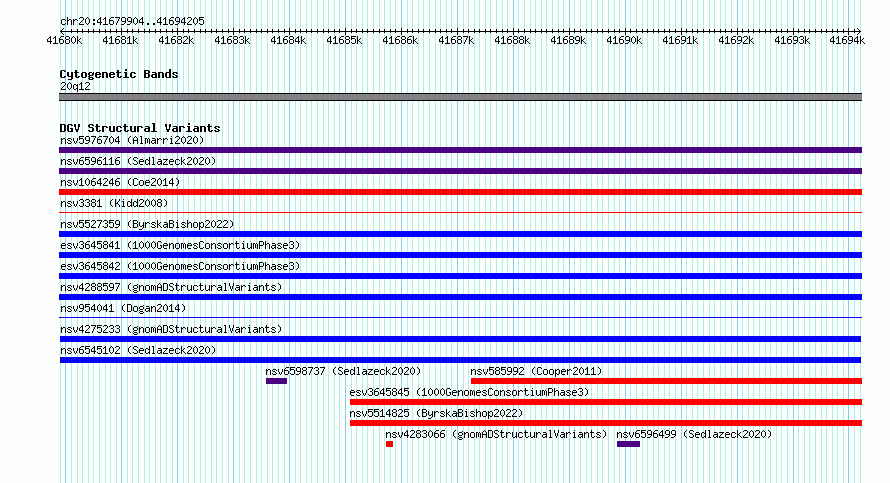The height and width of the screenshot is (483, 890).
Task: Select the thin red nsv3381 feature line
Action: [x=460, y=212]
